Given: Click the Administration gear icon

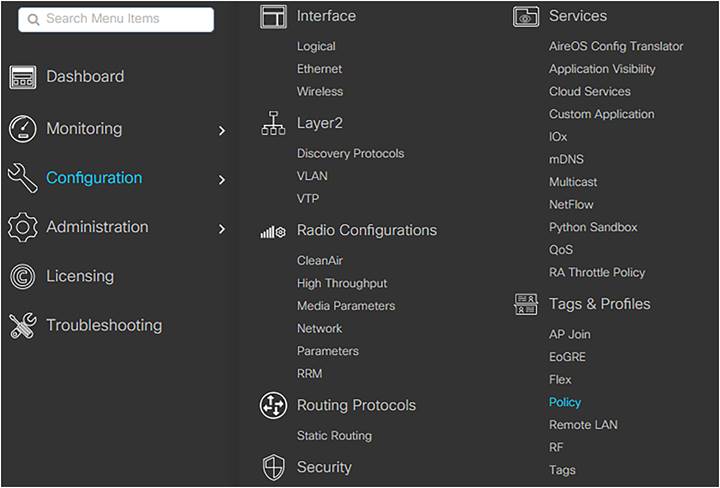Looking at the screenshot, I should click(22, 227).
